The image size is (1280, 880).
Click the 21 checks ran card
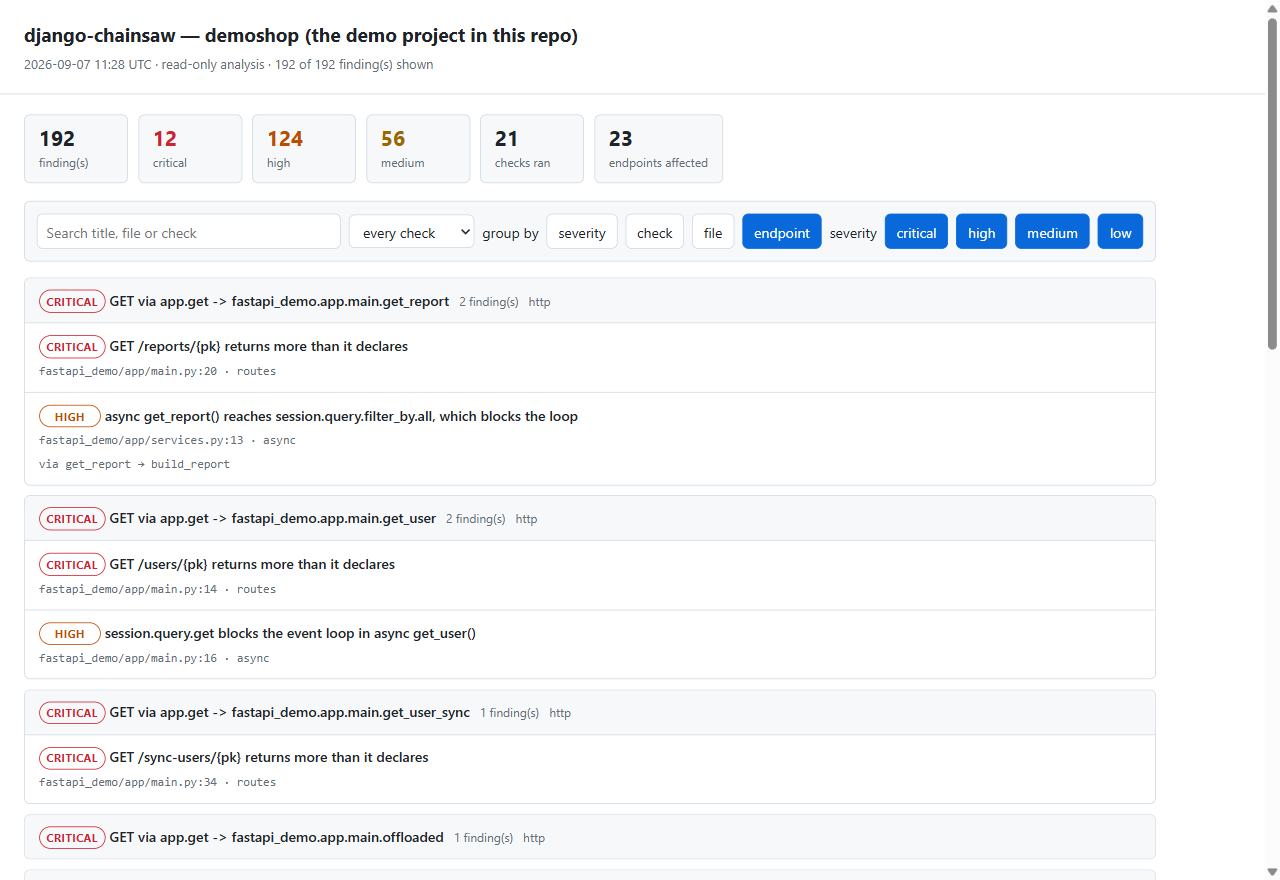coord(532,149)
